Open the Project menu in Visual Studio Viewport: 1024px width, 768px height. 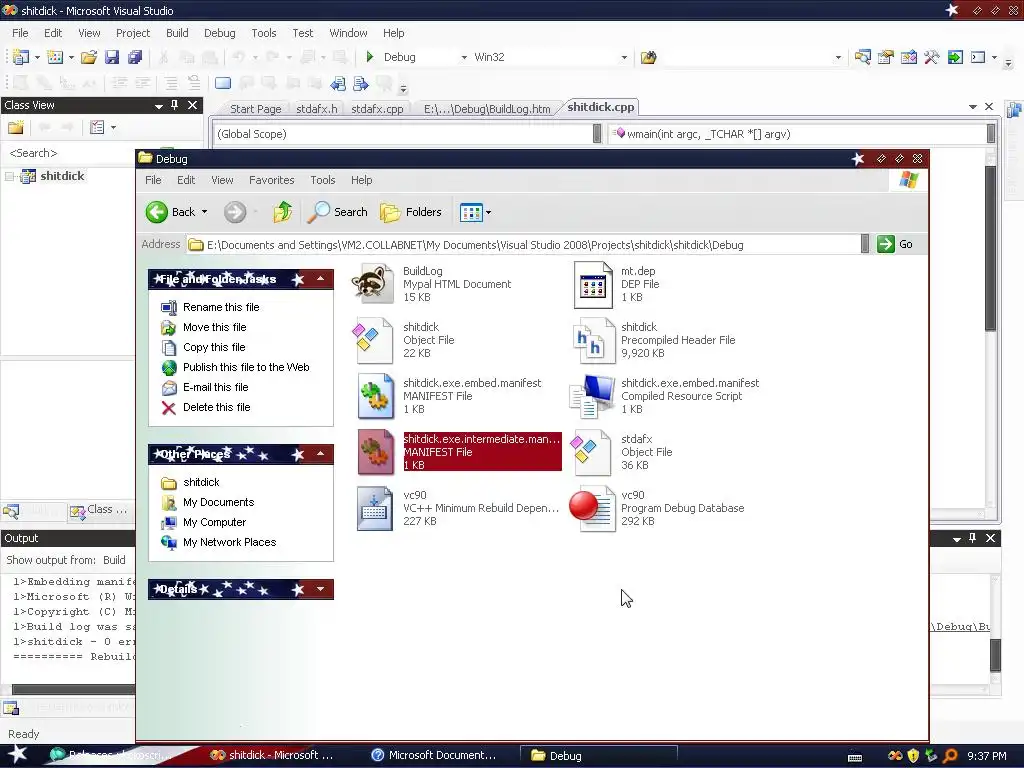point(133,33)
